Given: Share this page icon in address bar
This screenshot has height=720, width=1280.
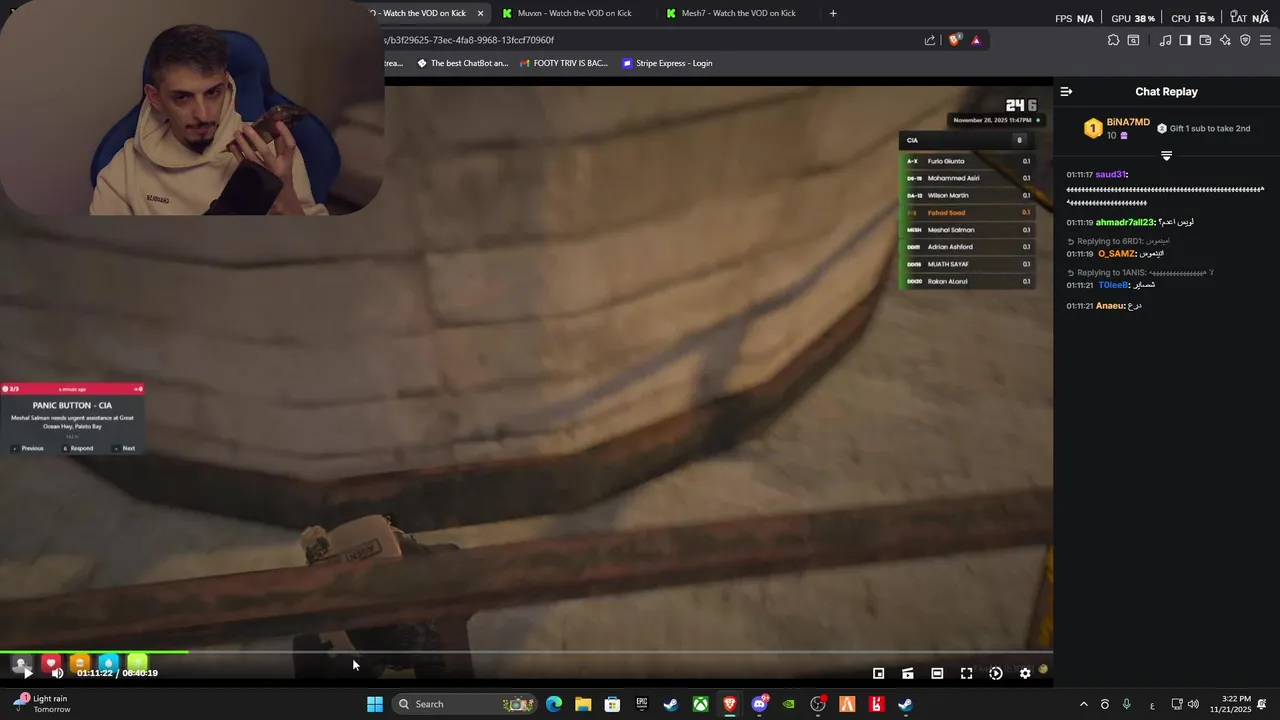Looking at the screenshot, I should pyautogui.click(x=930, y=40).
